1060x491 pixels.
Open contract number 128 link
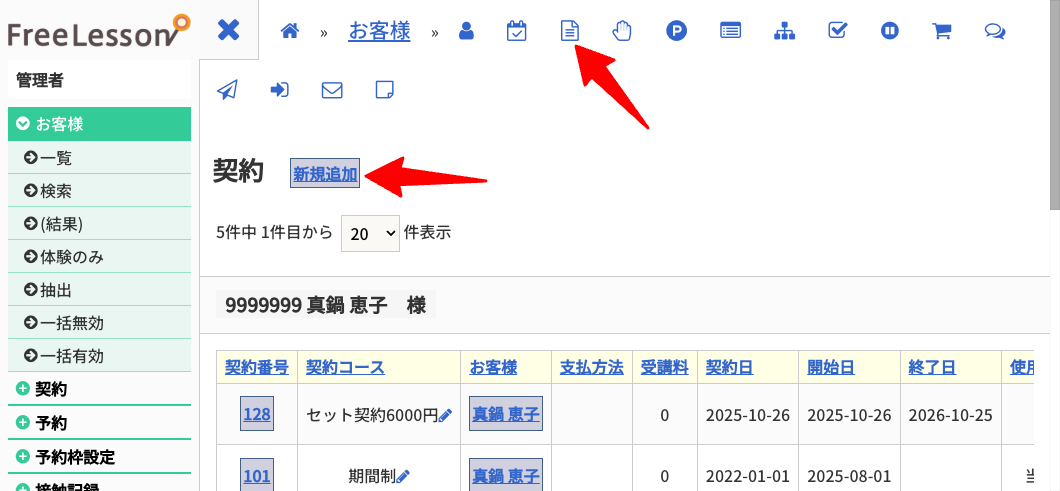coord(257,415)
